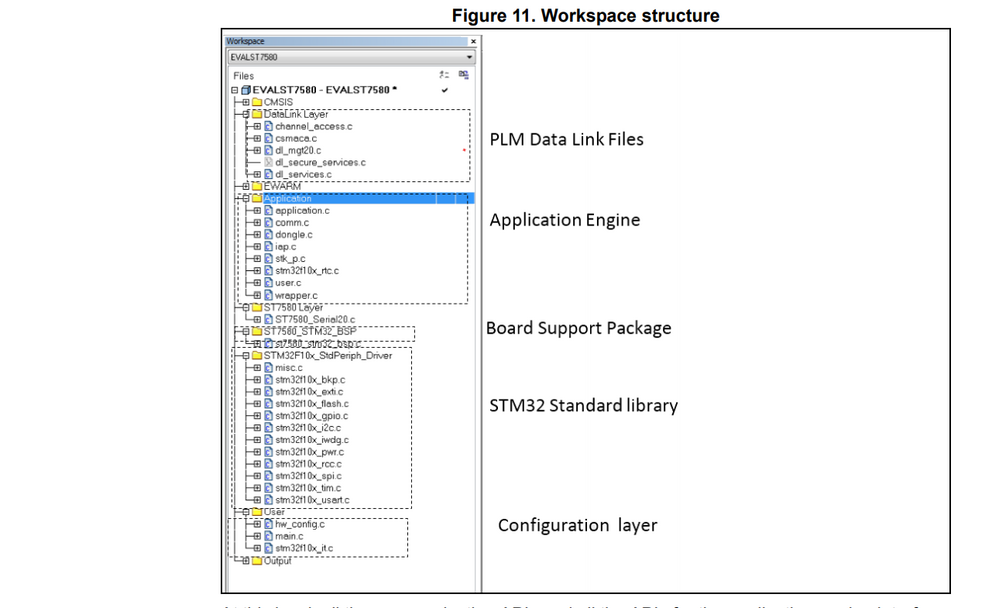Viewport: 999px width, 608px height.
Task: Click the dl_mgt20.c file icon
Action: 268,150
